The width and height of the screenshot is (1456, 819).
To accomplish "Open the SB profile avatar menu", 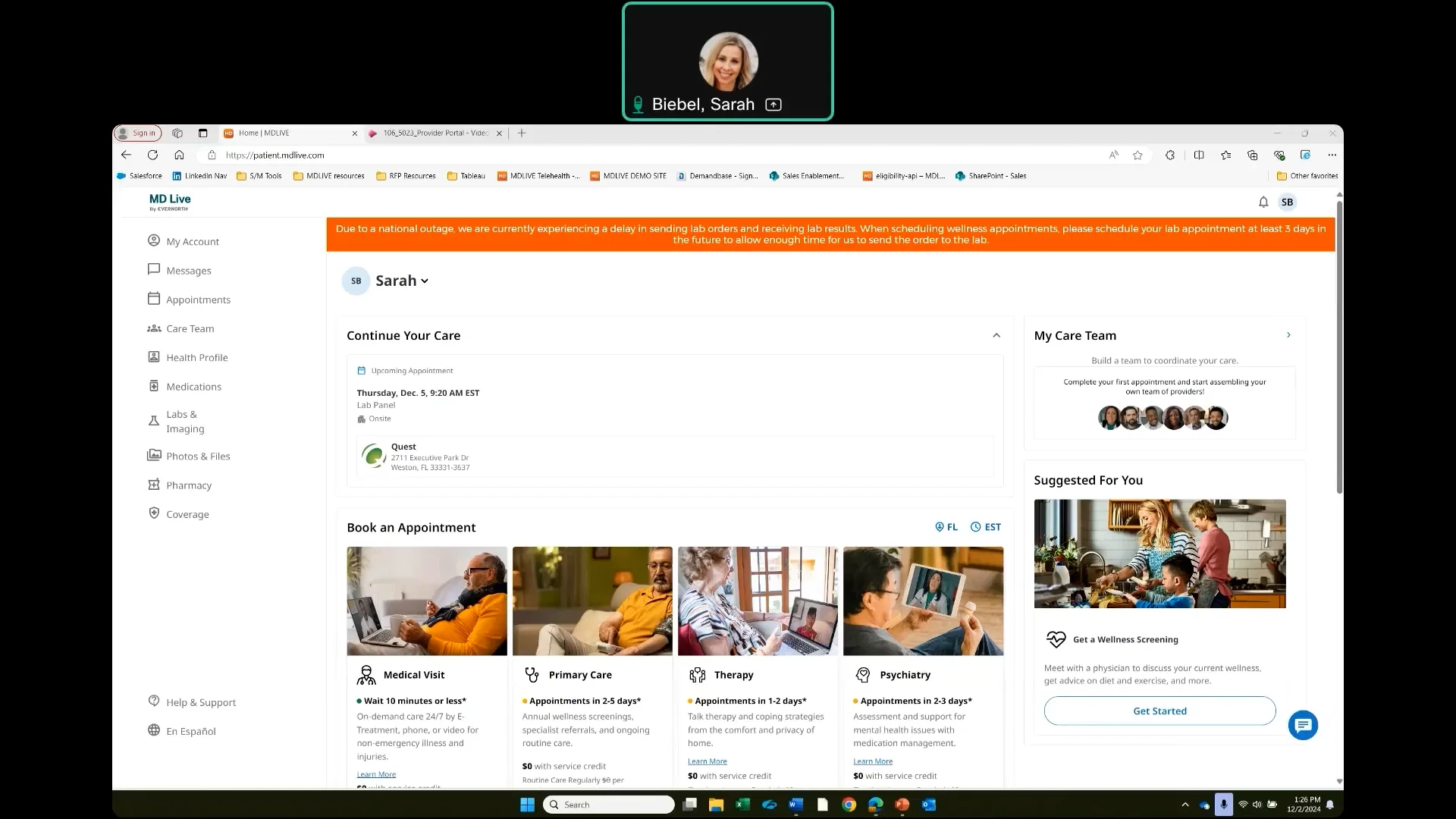I will pyautogui.click(x=1287, y=202).
